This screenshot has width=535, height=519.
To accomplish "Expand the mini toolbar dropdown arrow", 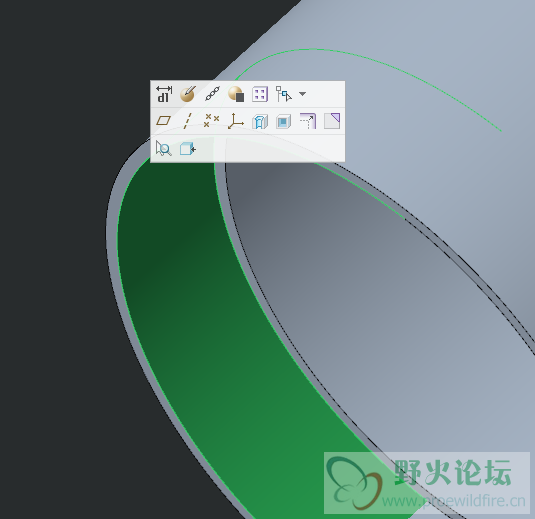I will [302, 94].
